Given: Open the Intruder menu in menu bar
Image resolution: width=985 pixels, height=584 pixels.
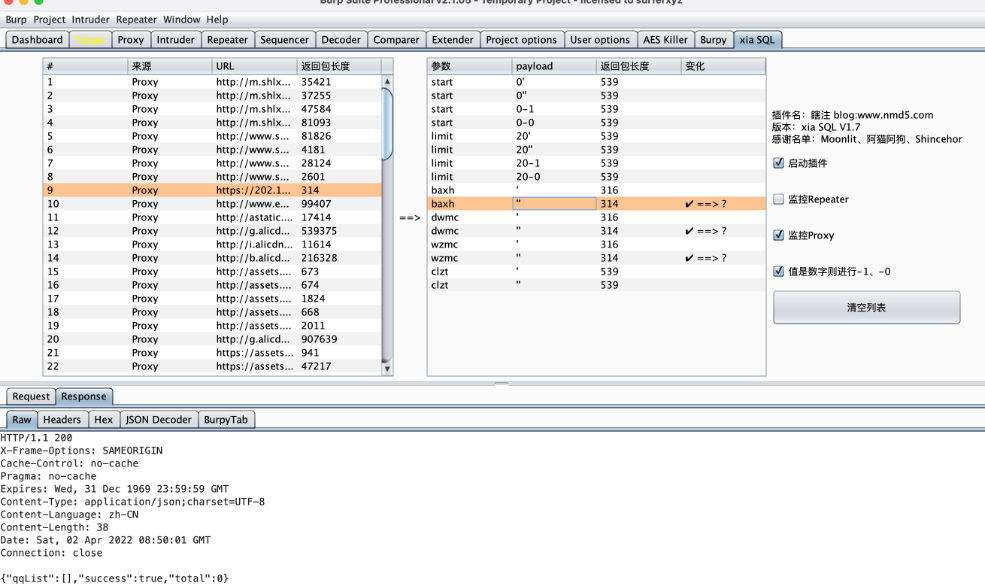Looking at the screenshot, I should 90,19.
